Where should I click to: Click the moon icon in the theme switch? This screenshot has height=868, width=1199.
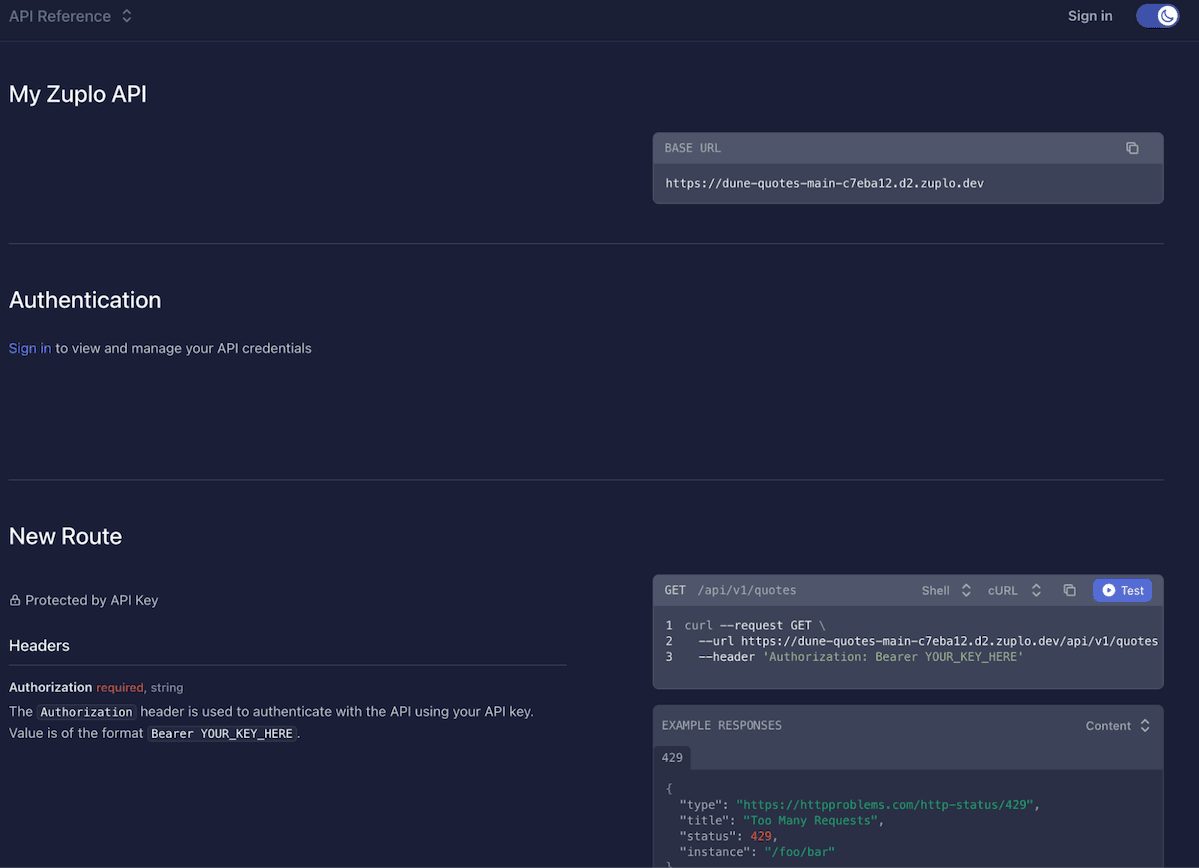click(1166, 16)
